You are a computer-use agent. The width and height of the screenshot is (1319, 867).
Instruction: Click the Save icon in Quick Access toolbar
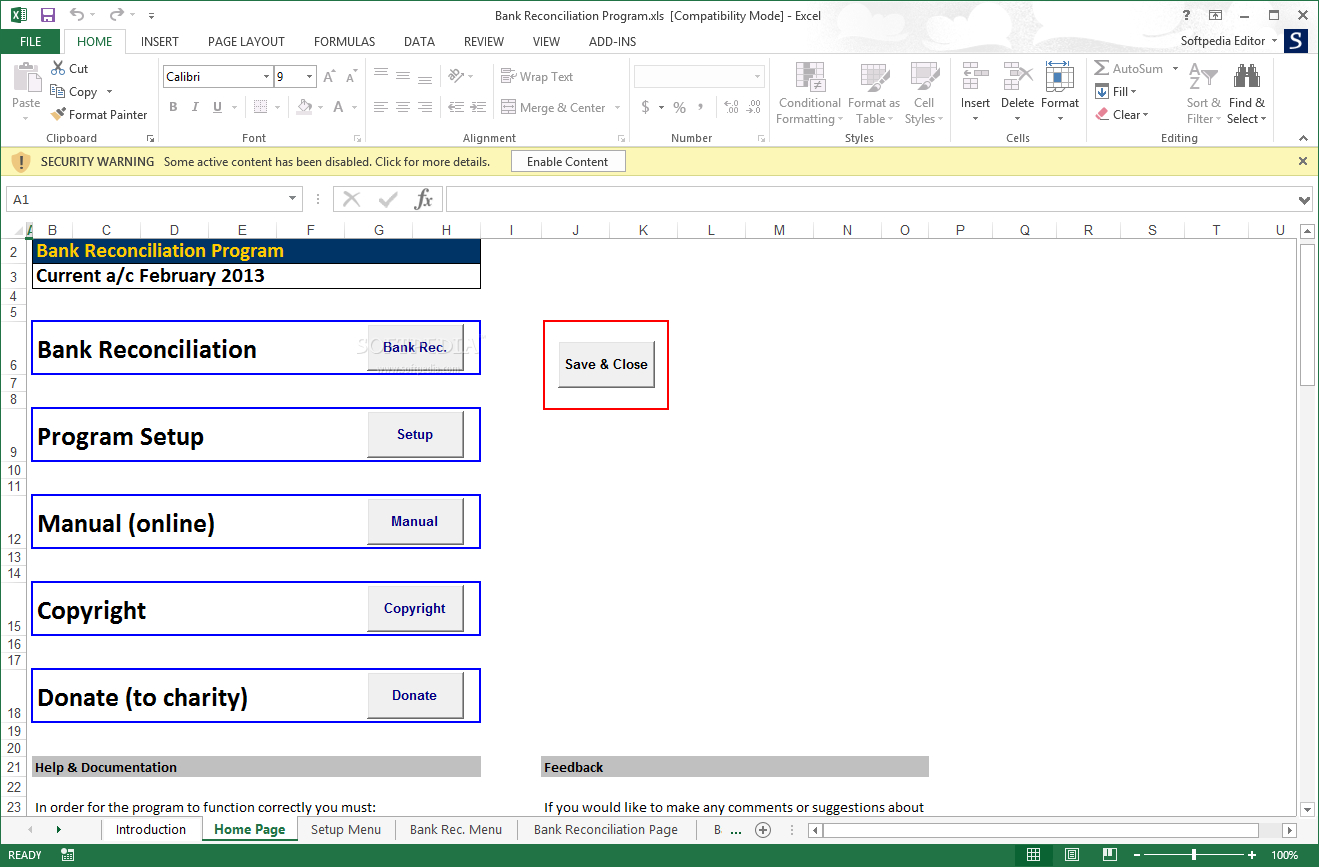[48, 15]
